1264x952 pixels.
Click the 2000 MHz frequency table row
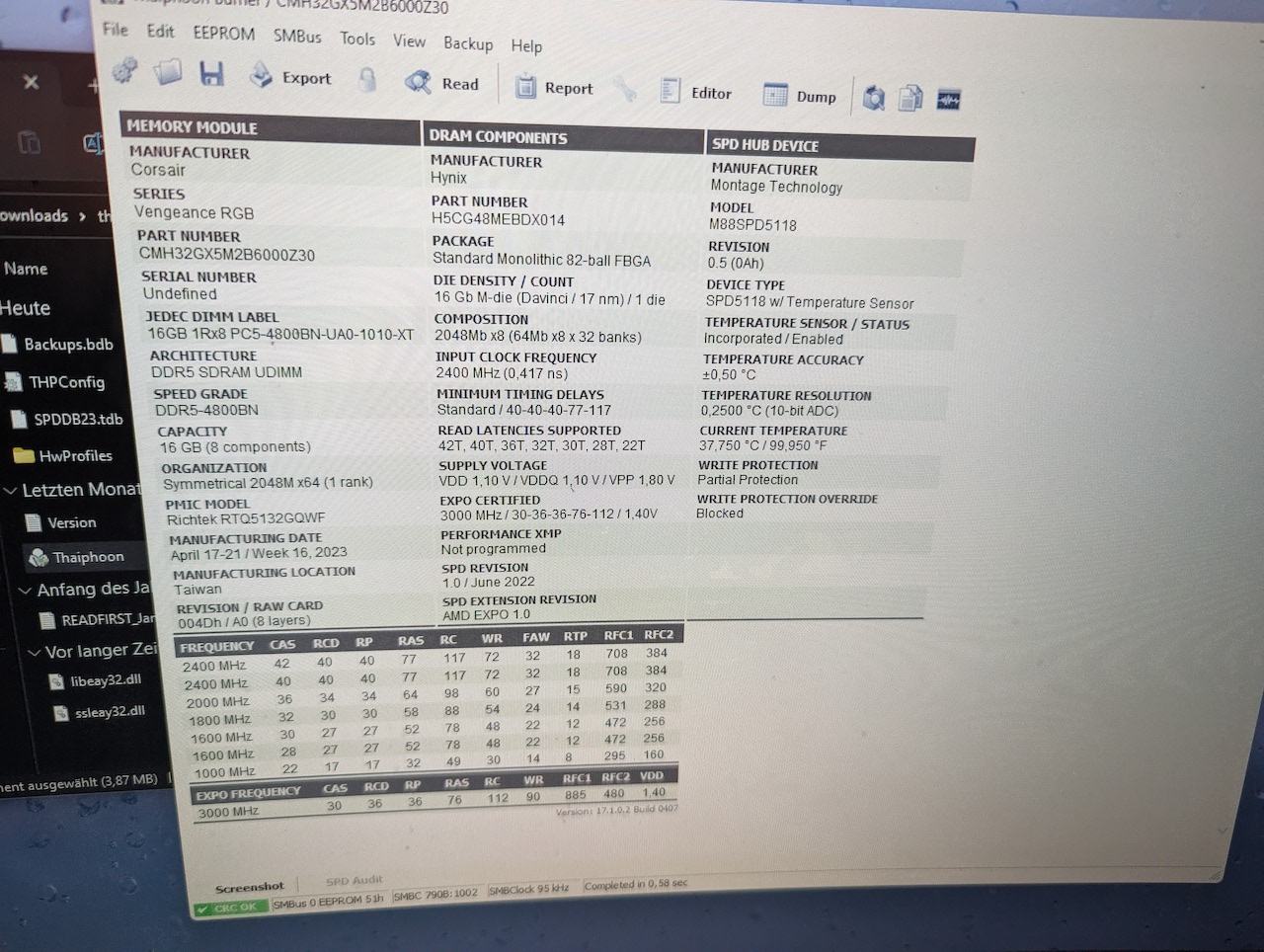(428, 695)
